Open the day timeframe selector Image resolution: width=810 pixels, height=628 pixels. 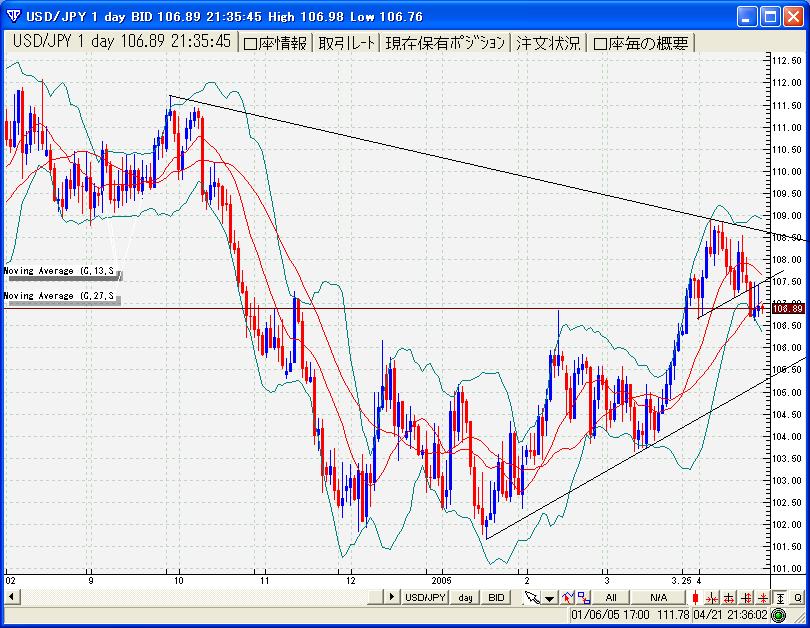click(x=465, y=598)
